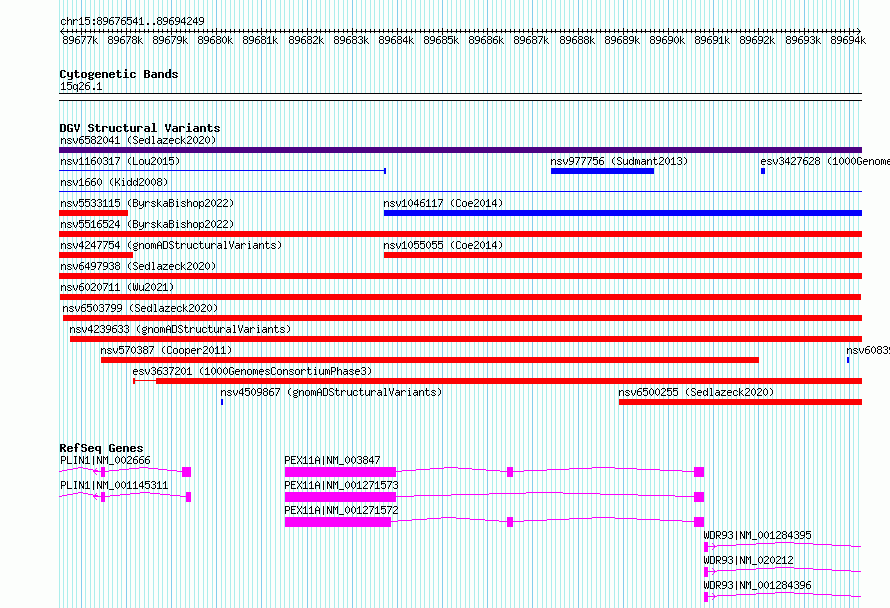Open nsv570387 (Cooper2011) variant label
Screen dimensions: 890x608
tap(166, 350)
